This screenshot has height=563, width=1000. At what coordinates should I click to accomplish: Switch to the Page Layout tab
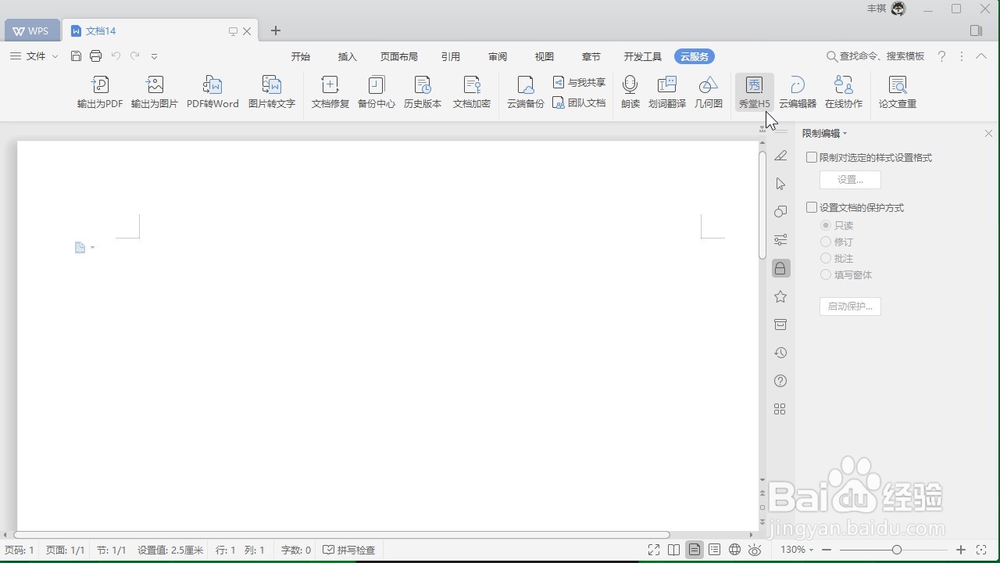(x=399, y=56)
